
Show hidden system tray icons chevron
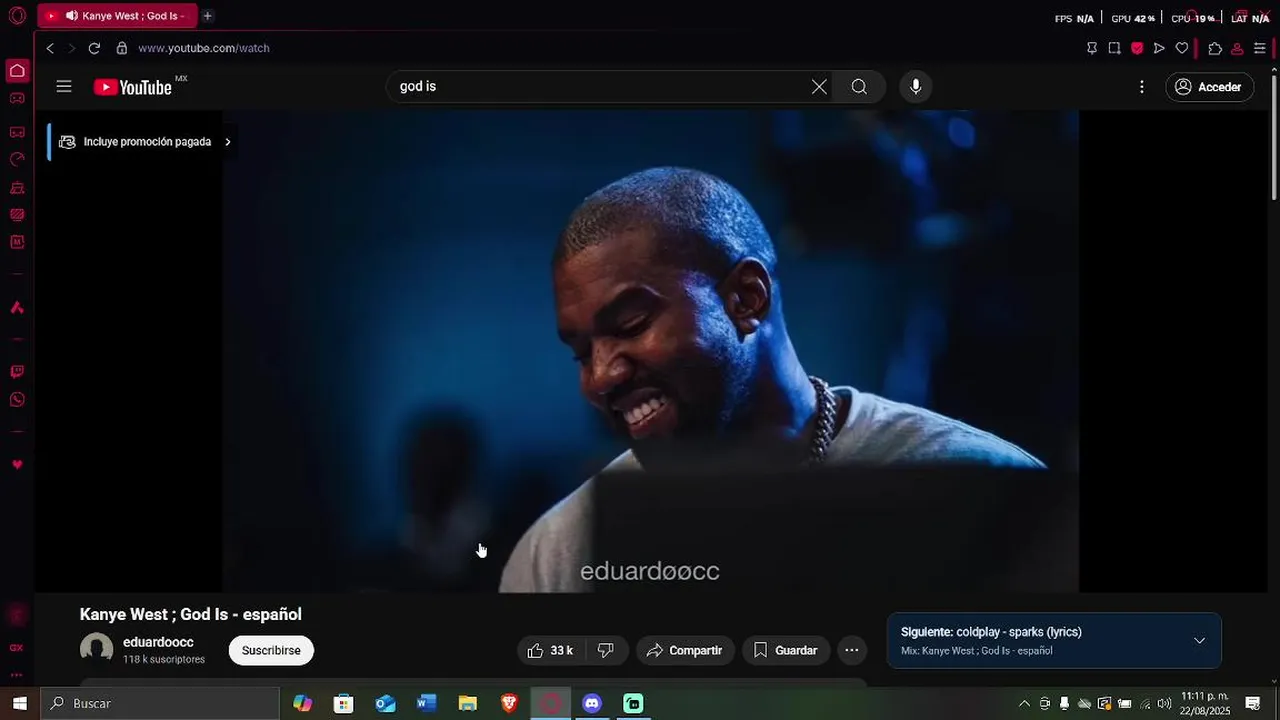[1024, 704]
